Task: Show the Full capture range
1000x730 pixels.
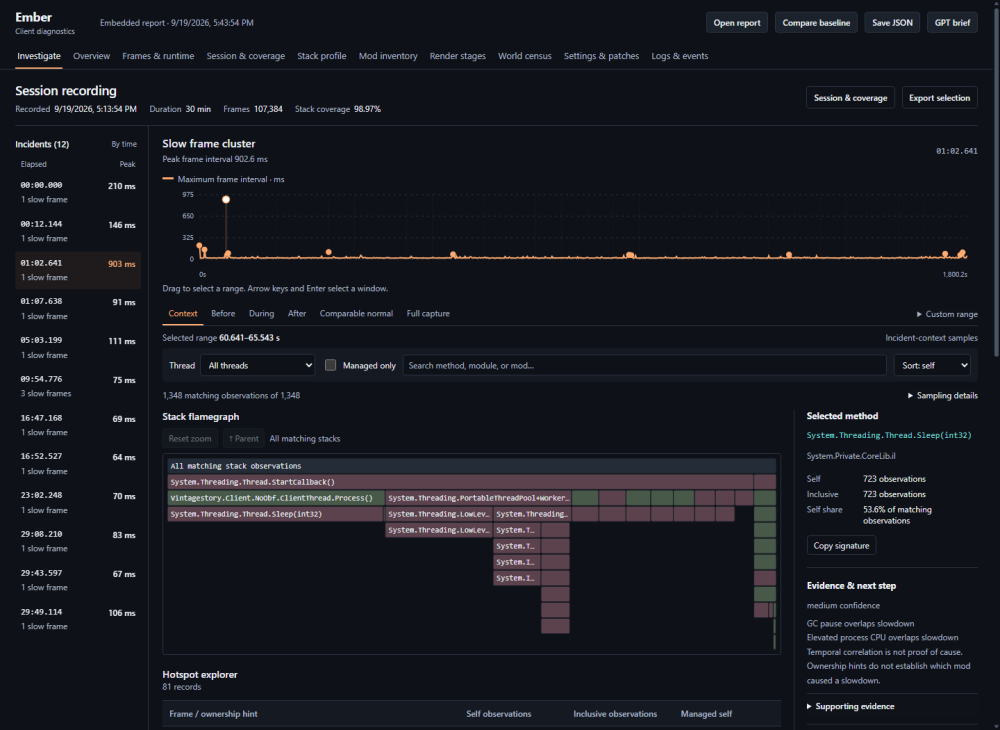Action: pyautogui.click(x=428, y=314)
